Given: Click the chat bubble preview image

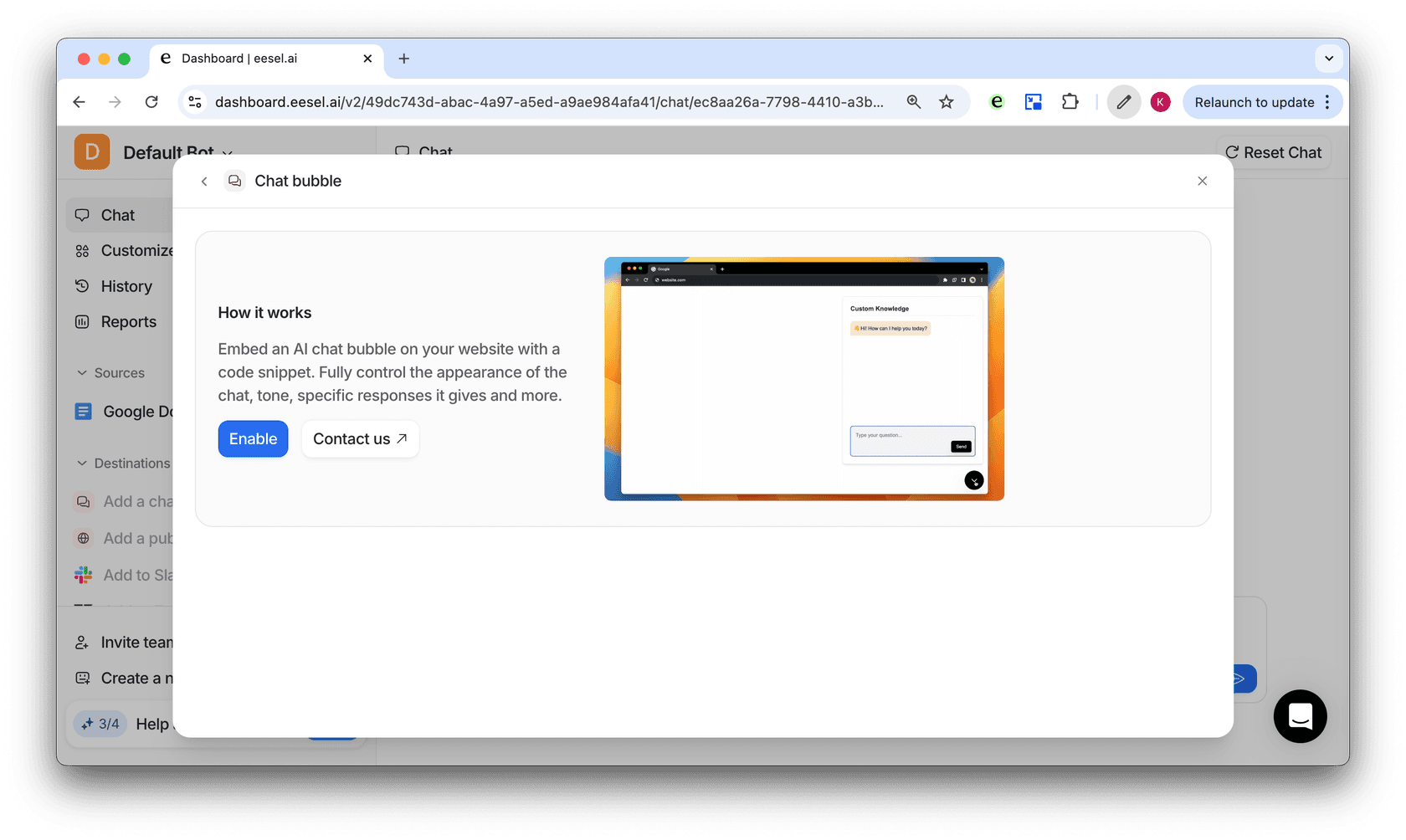Looking at the screenshot, I should click(x=803, y=378).
